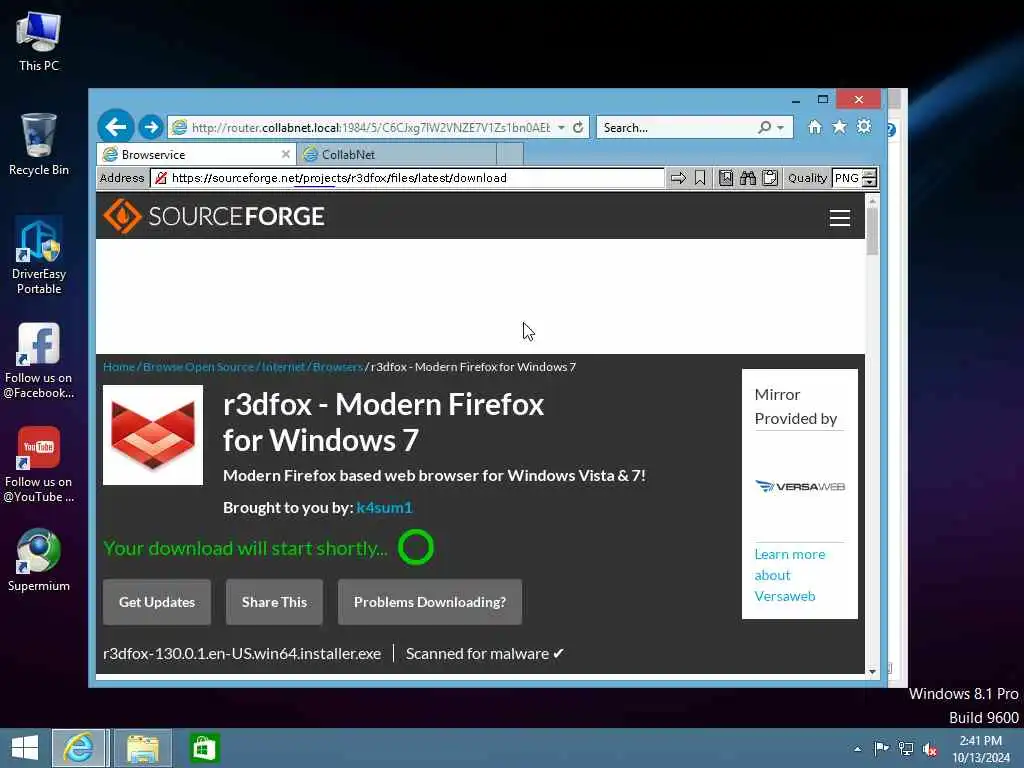Click the page scrollbar up arrow

(x=872, y=201)
